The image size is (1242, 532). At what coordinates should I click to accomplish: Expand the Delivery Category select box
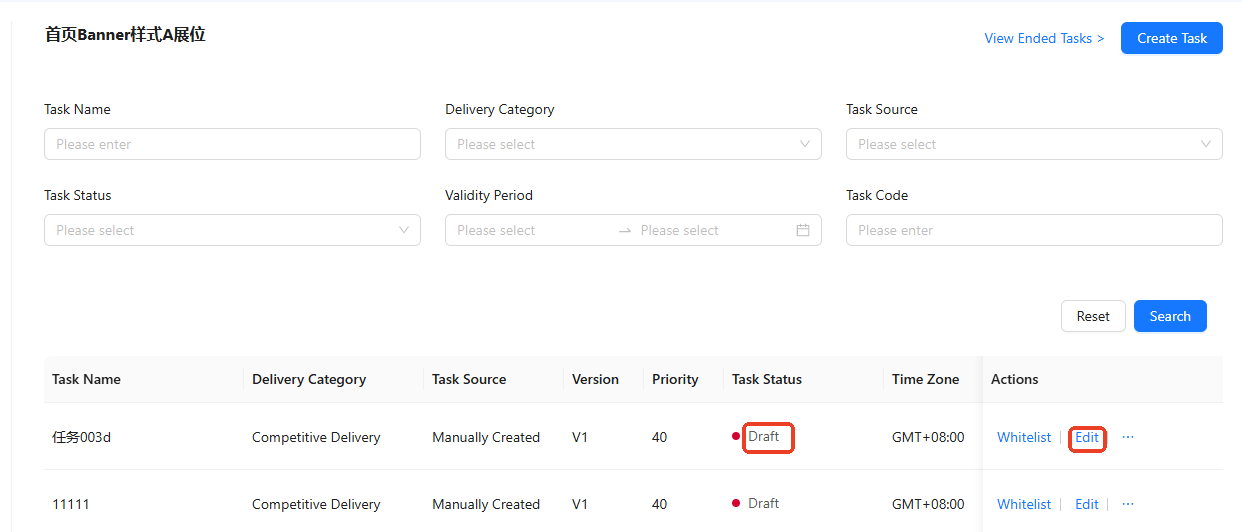620,144
